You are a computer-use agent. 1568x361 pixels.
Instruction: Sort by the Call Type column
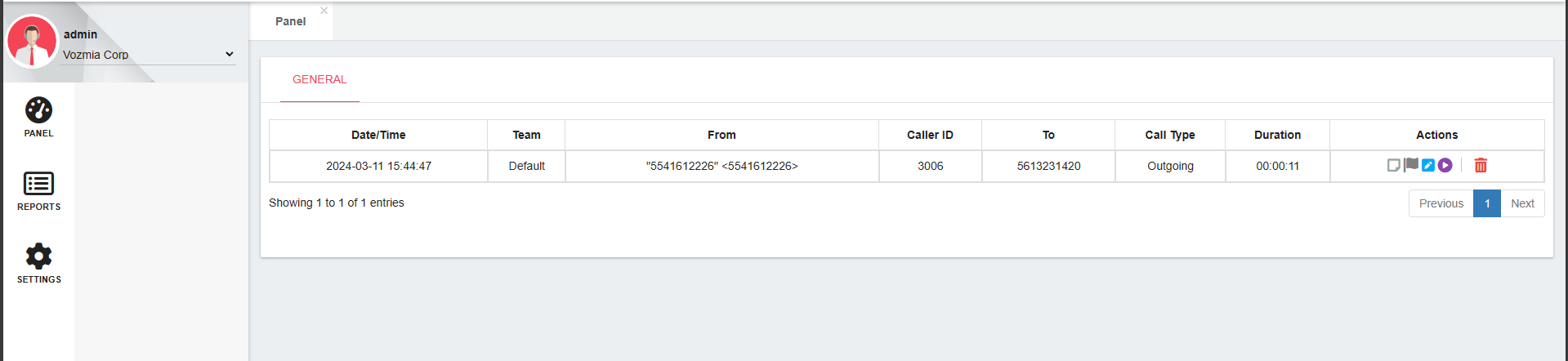[1169, 136]
